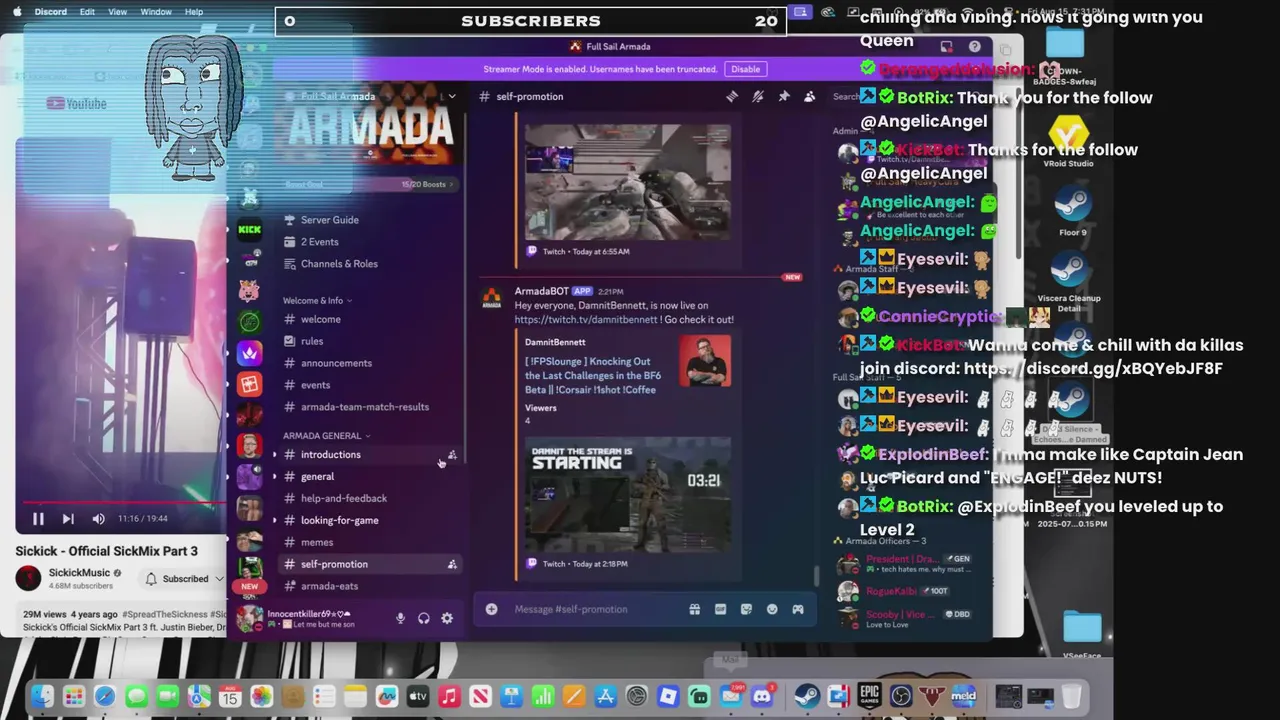The height and width of the screenshot is (720, 1280).
Task: Open the Edit menu
Action: [87, 12]
